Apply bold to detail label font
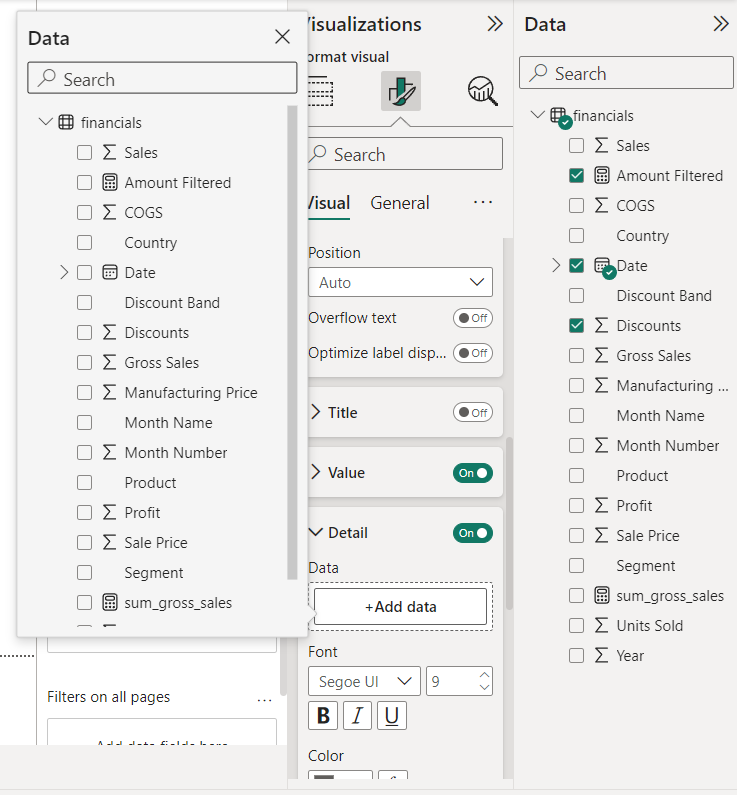The width and height of the screenshot is (737, 795). click(323, 715)
